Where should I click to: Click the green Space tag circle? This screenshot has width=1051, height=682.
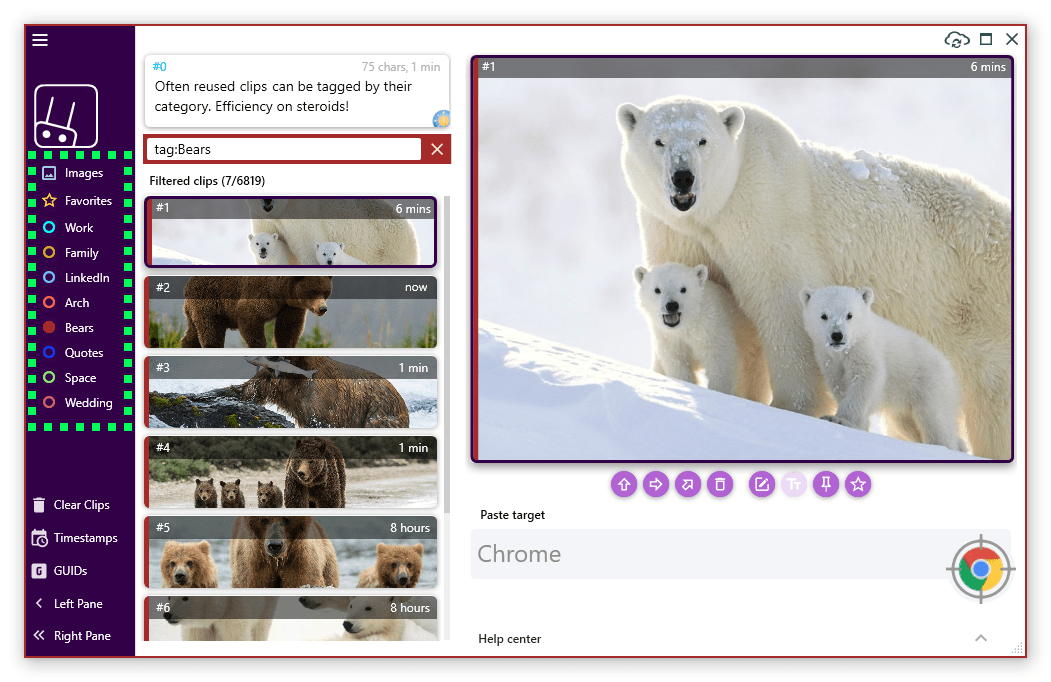click(x=49, y=378)
